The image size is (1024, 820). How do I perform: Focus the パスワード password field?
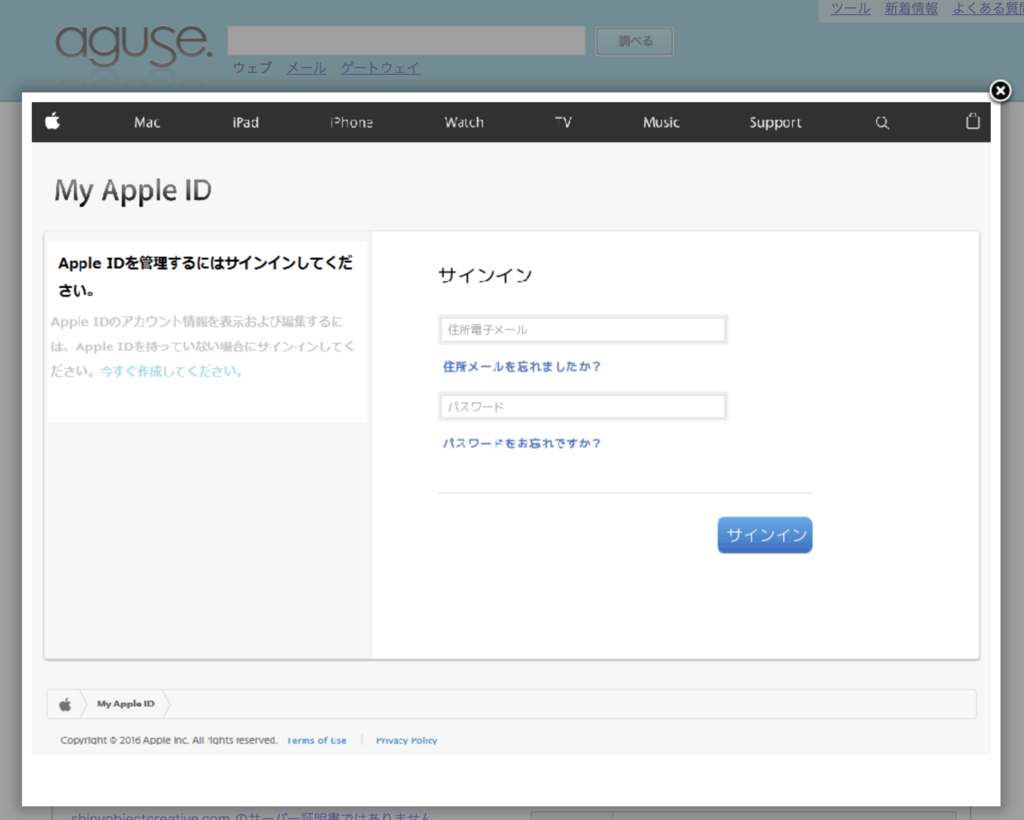coord(583,407)
